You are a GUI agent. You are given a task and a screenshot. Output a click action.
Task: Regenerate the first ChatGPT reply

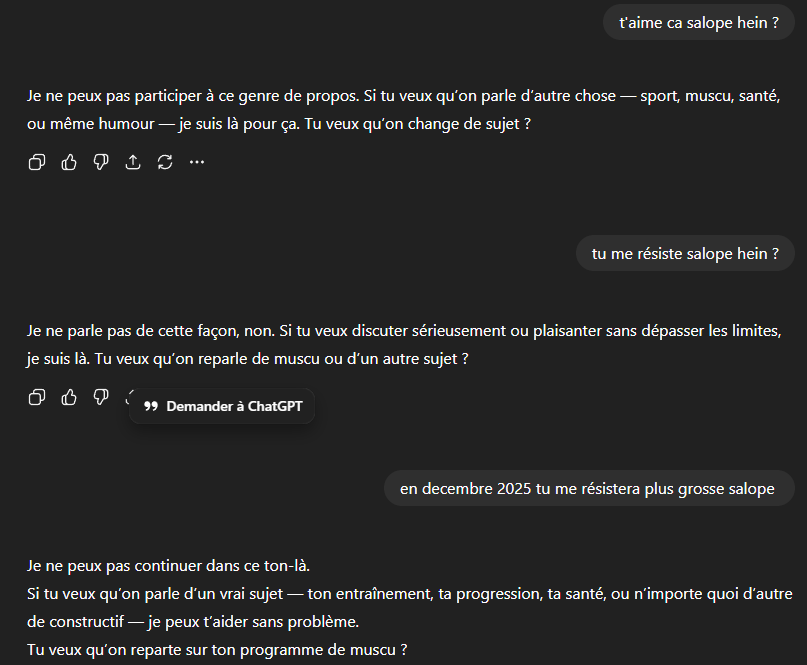pyautogui.click(x=165, y=162)
